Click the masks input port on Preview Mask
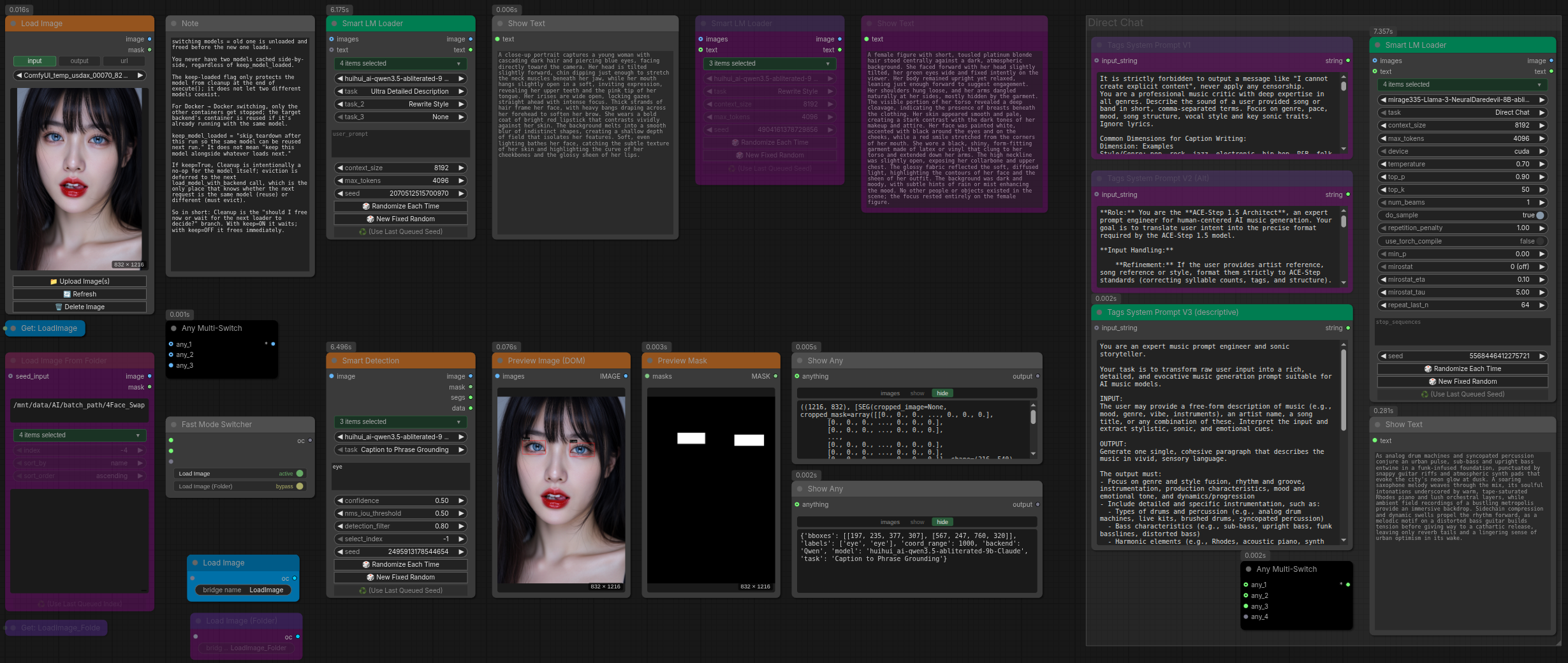 647,376
